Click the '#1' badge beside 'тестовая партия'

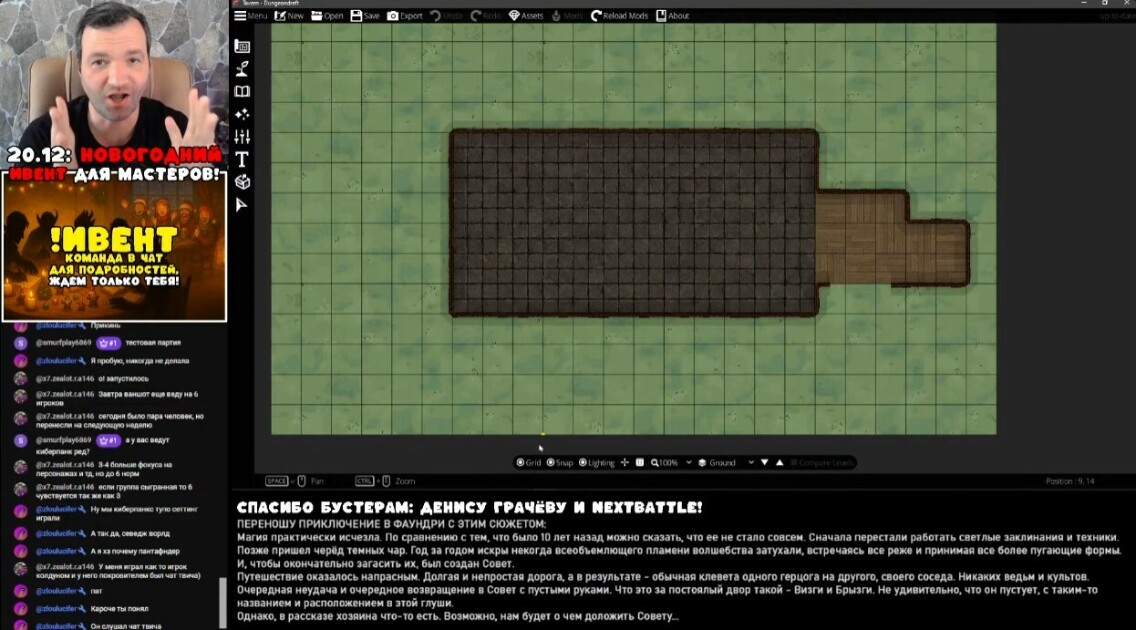[x=109, y=343]
